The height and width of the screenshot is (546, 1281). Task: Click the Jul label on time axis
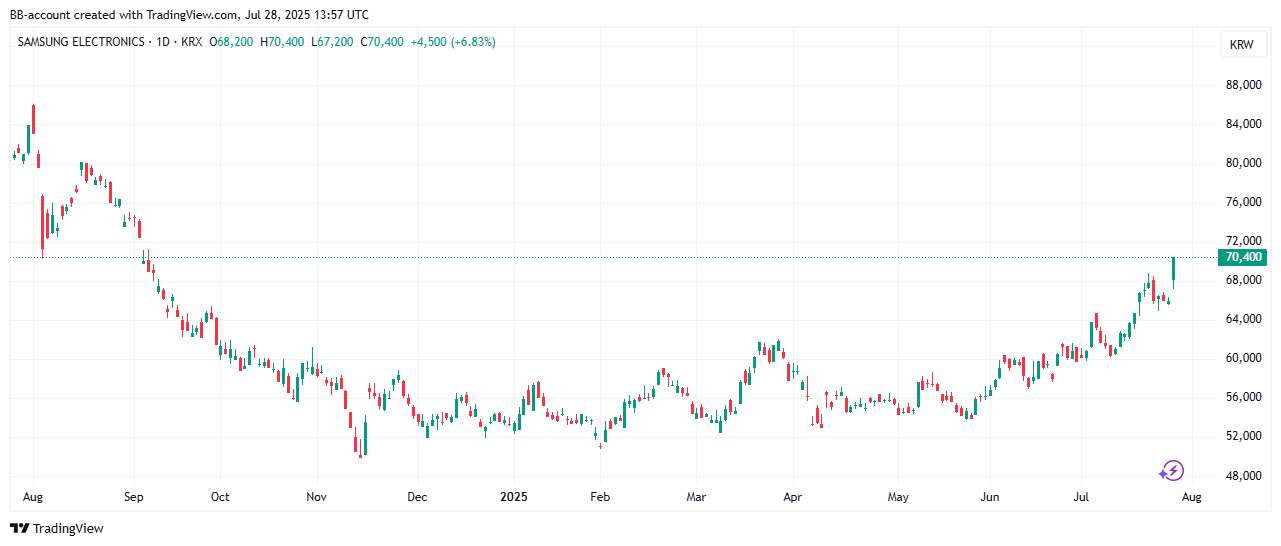pyautogui.click(x=1080, y=497)
